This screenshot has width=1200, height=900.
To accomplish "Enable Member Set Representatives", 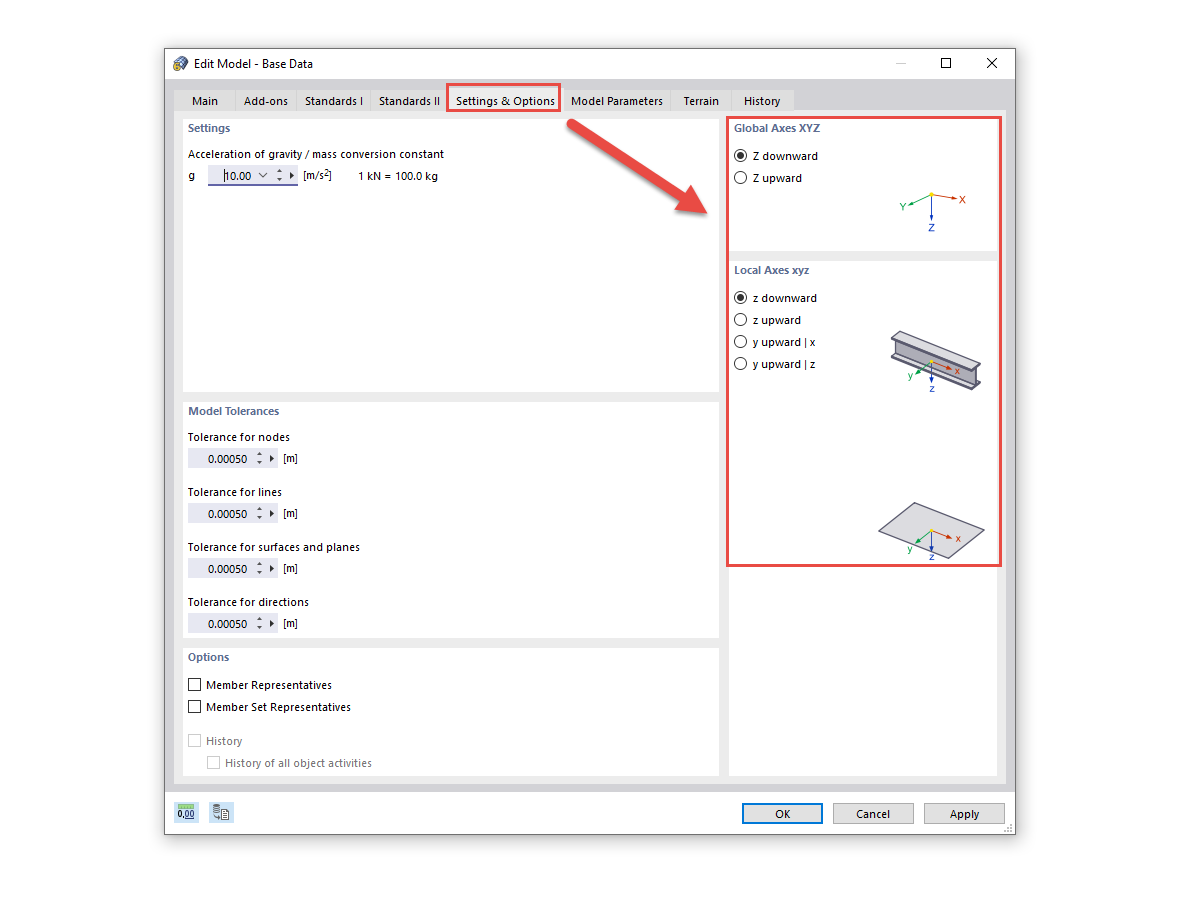I will tap(195, 707).
